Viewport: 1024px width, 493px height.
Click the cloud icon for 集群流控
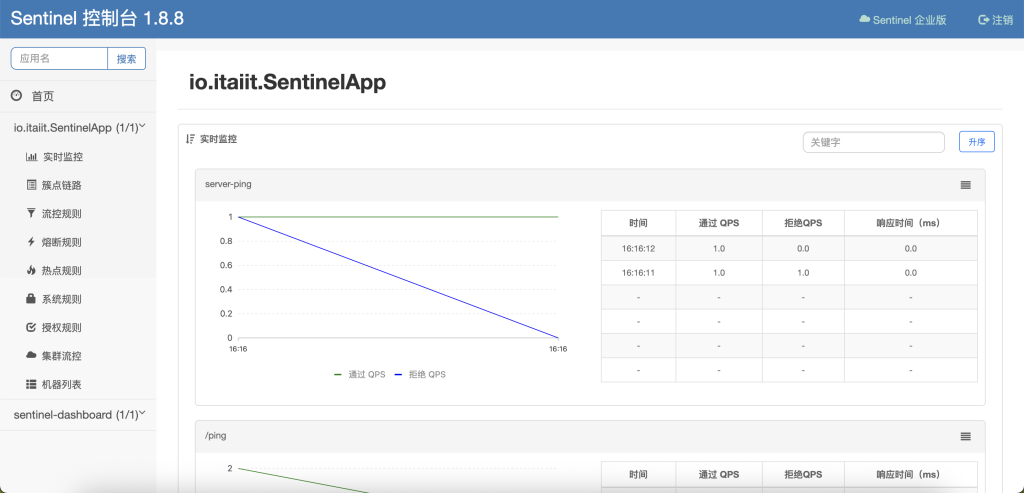point(31,356)
